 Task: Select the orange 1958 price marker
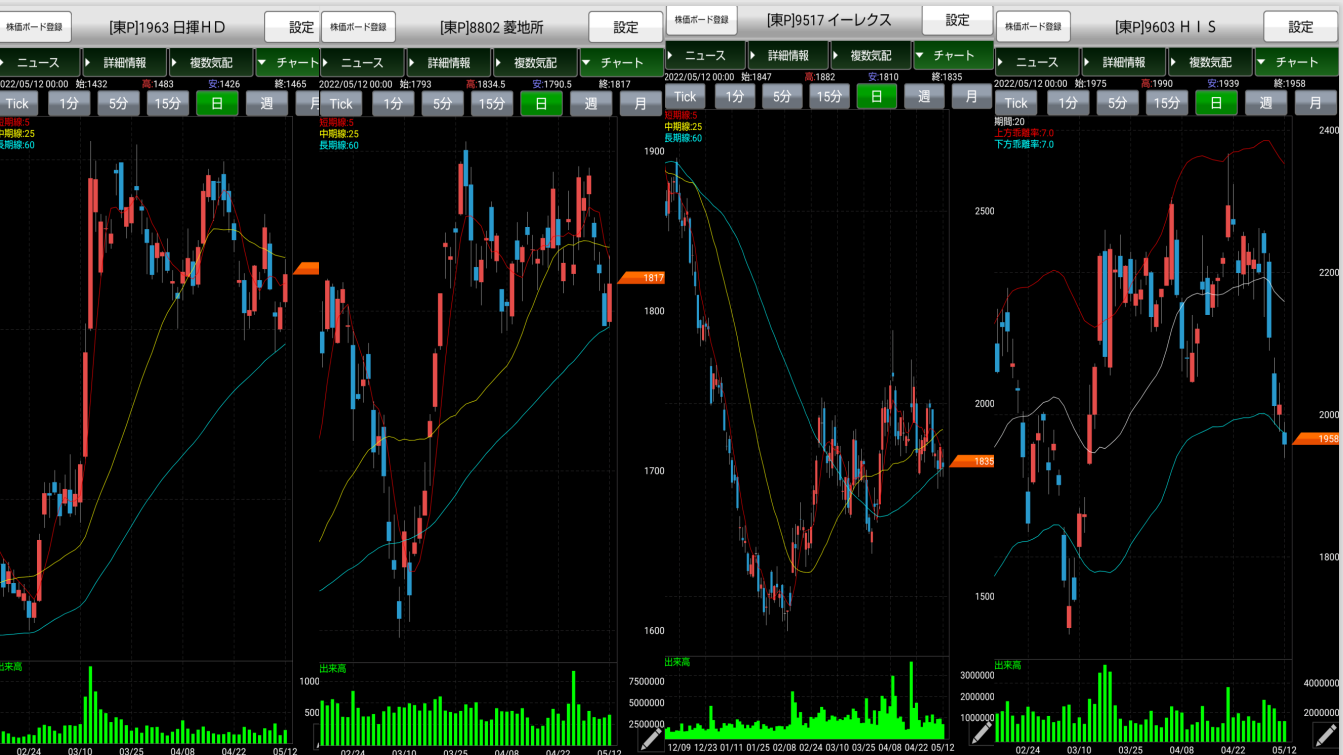pyautogui.click(x=1316, y=438)
